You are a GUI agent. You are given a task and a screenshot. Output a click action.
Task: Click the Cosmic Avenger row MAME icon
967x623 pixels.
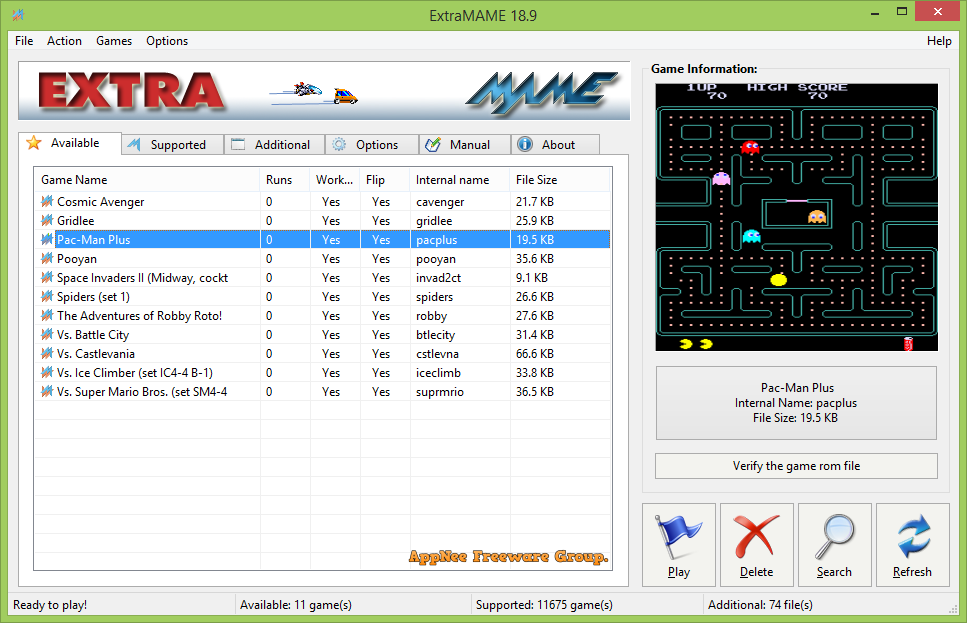(x=47, y=202)
